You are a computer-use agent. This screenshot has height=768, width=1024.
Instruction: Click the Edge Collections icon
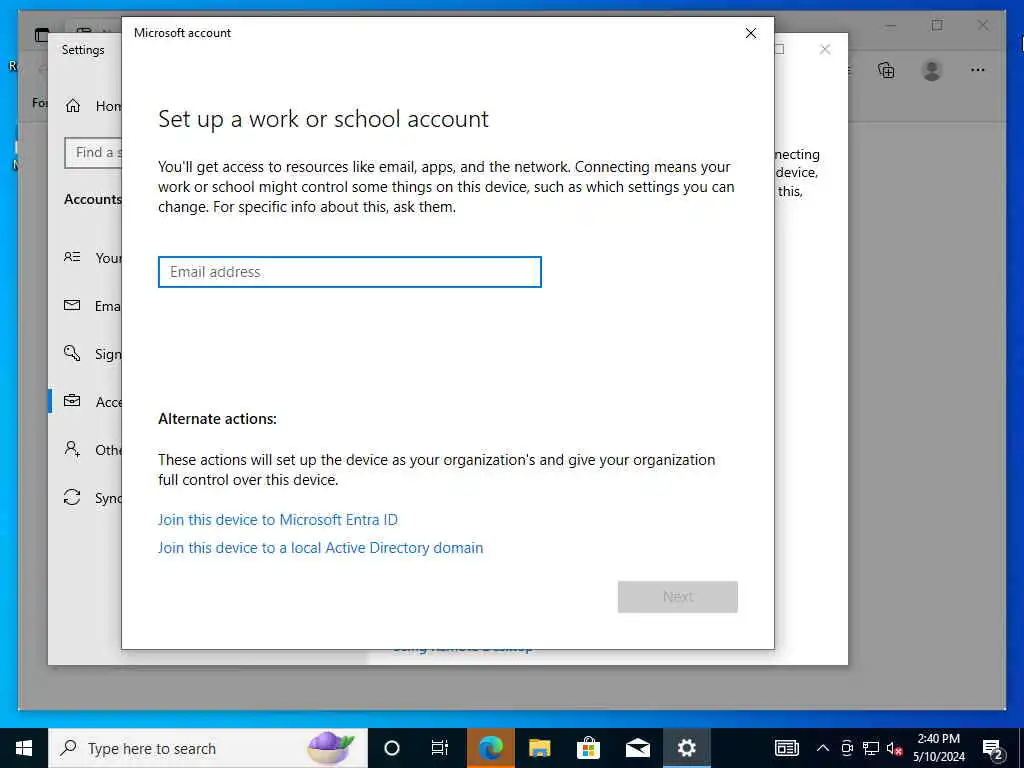pos(886,70)
